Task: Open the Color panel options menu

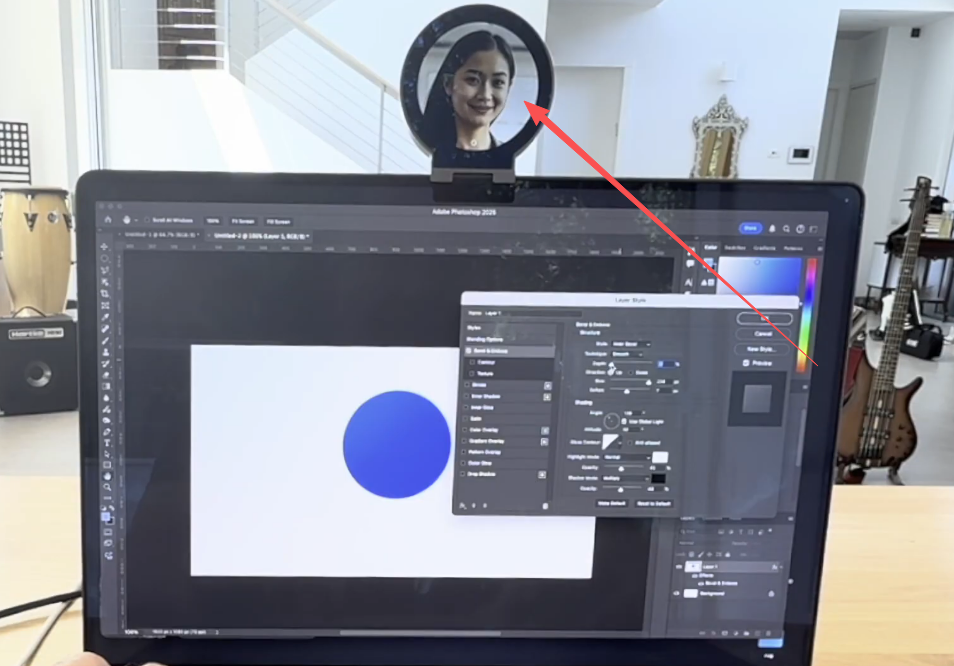Action: point(820,248)
